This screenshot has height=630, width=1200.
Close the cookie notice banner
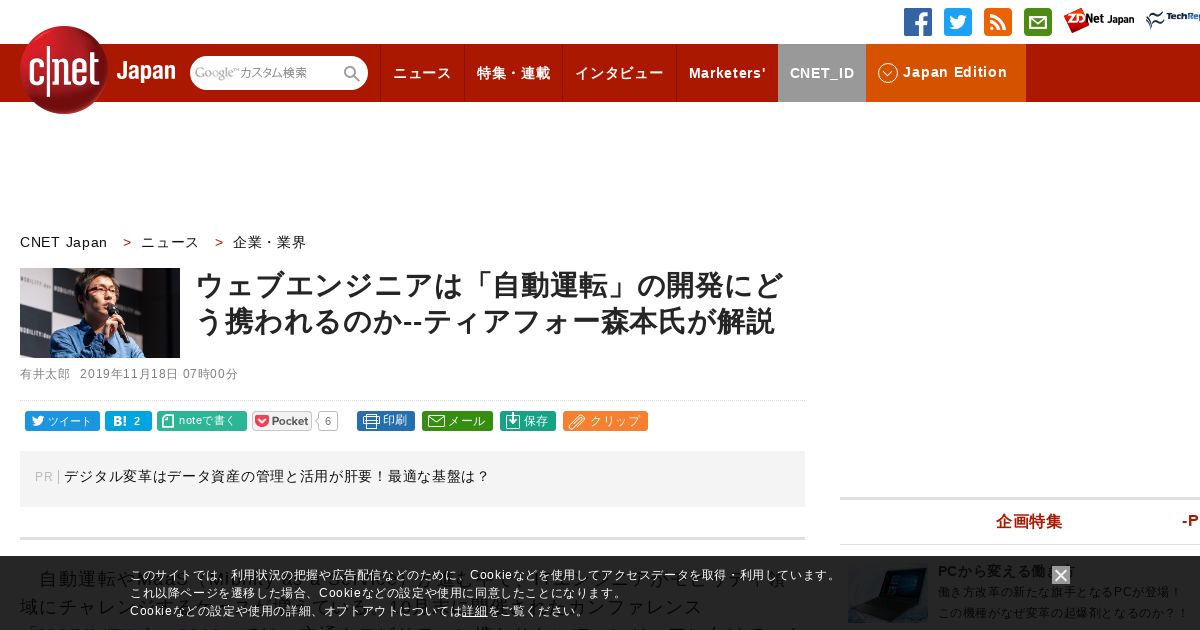coord(1061,575)
